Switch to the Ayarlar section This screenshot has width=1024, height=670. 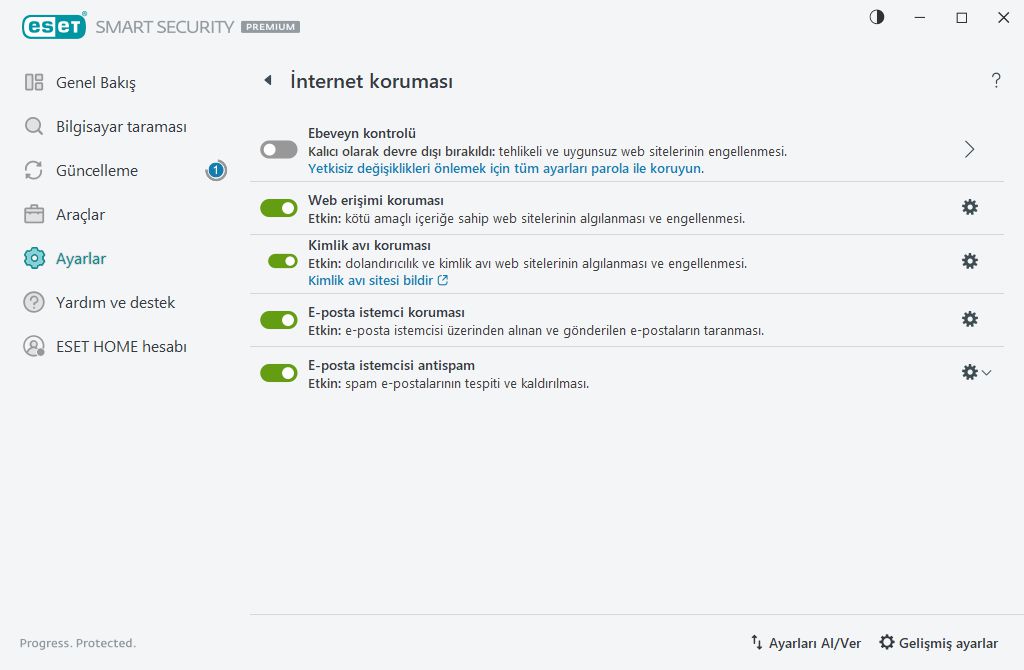click(83, 258)
